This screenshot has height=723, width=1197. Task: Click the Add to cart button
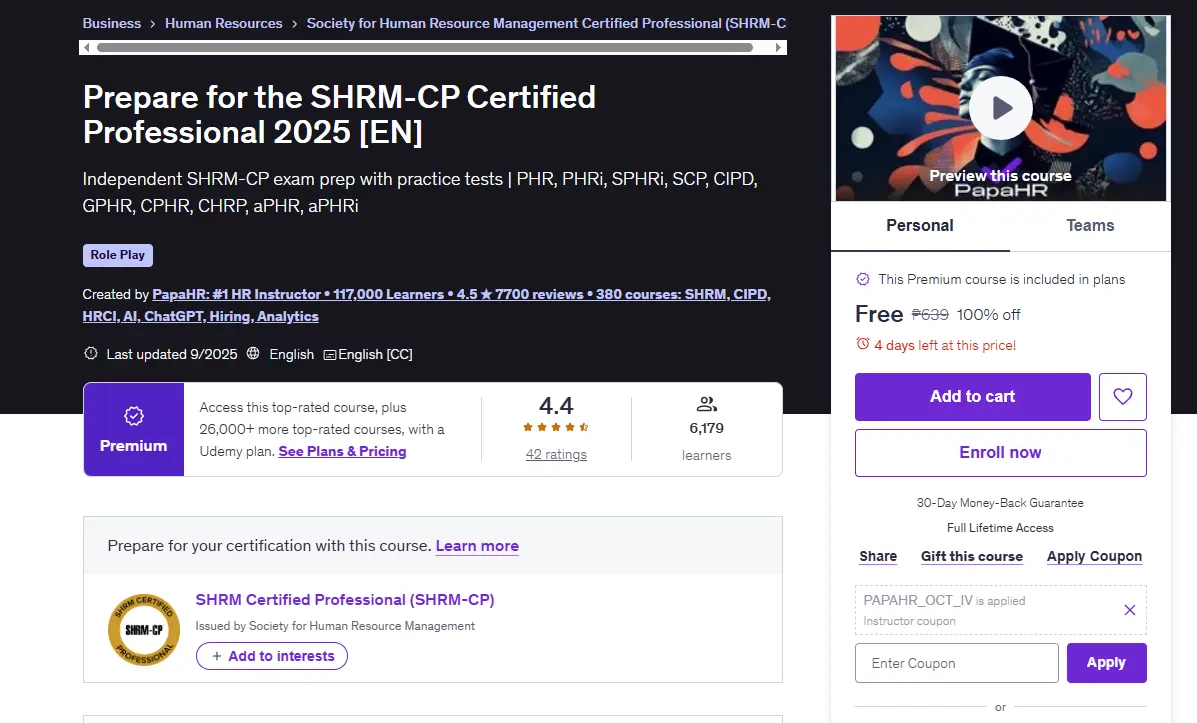point(973,397)
